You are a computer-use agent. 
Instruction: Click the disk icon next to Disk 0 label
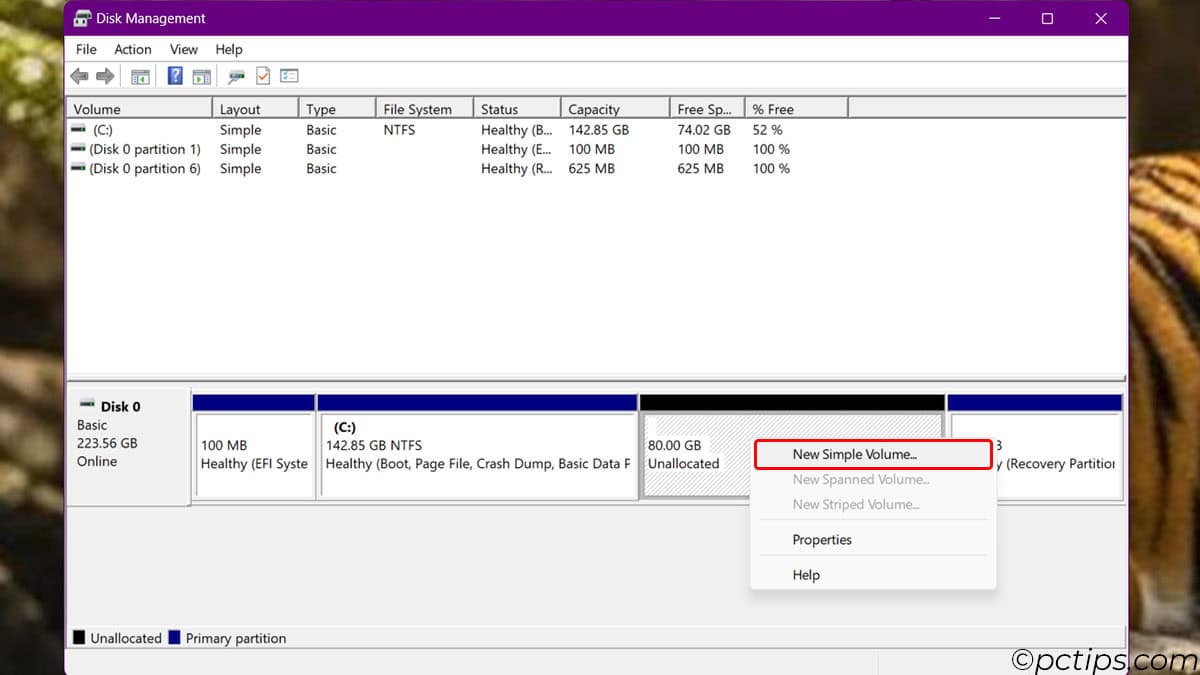click(x=88, y=405)
